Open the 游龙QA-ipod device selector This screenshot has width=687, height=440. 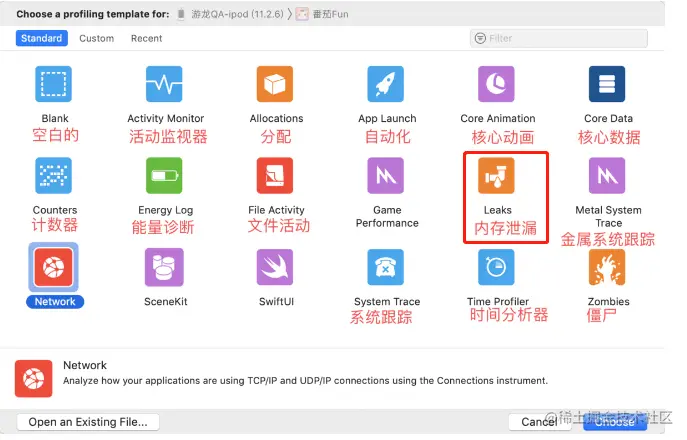click(237, 14)
